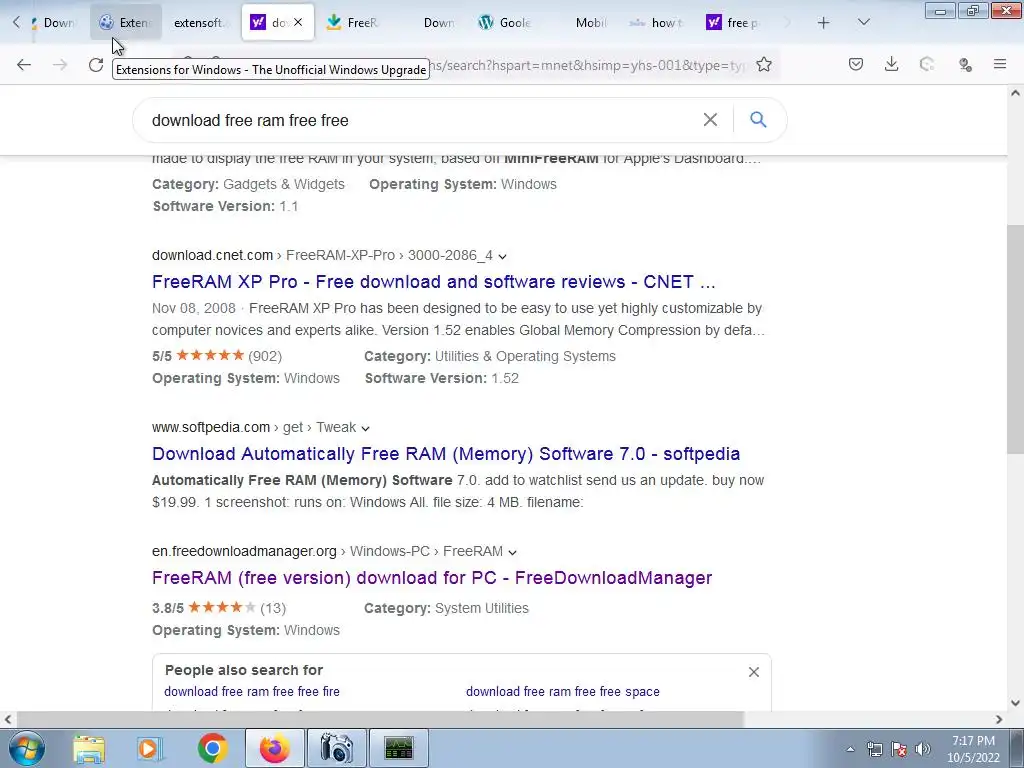The width and height of the screenshot is (1024, 768).
Task: Open the Firefox hamburger menu
Action: [x=1000, y=64]
